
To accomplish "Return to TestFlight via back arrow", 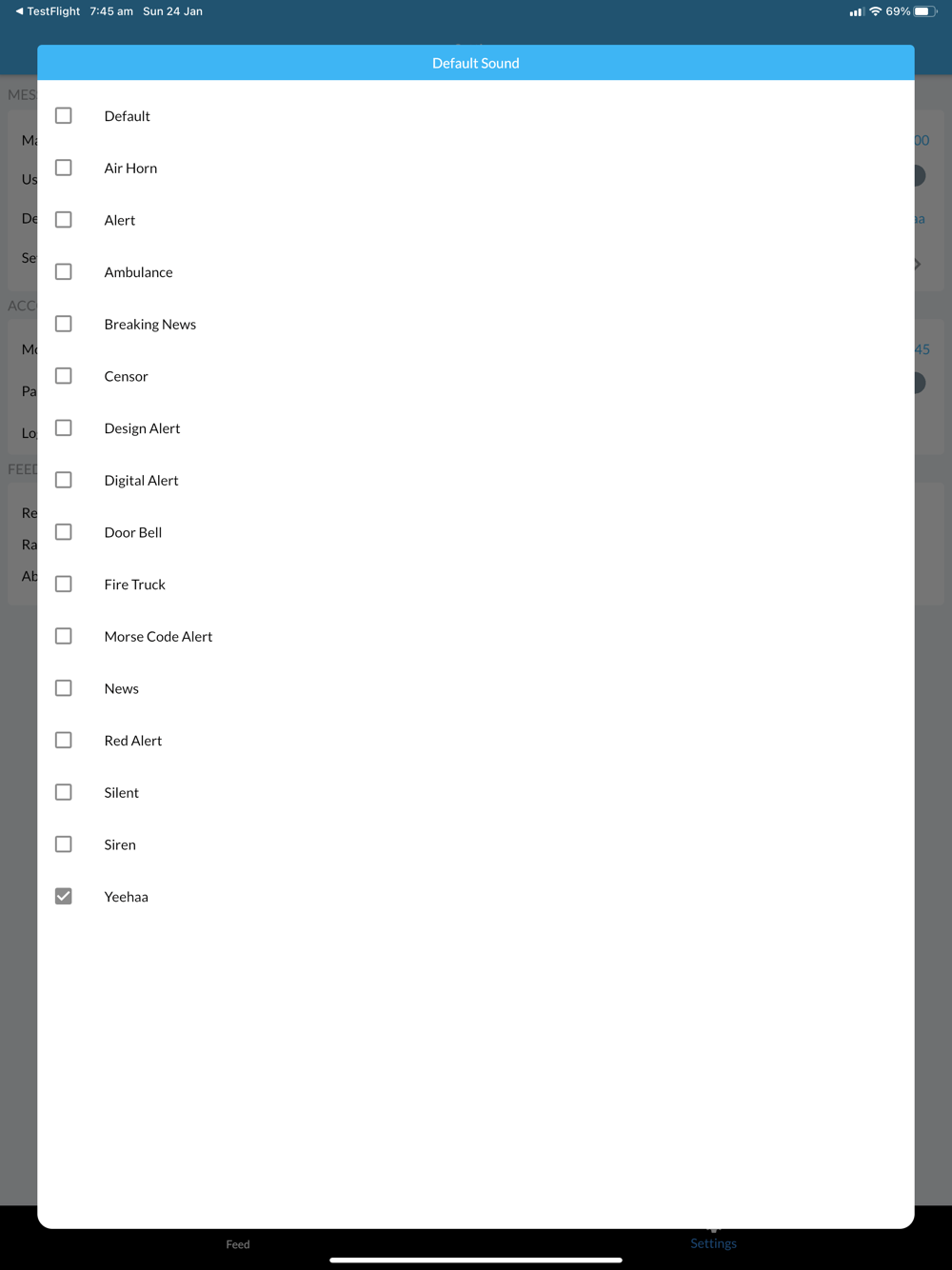I will tap(48, 11).
